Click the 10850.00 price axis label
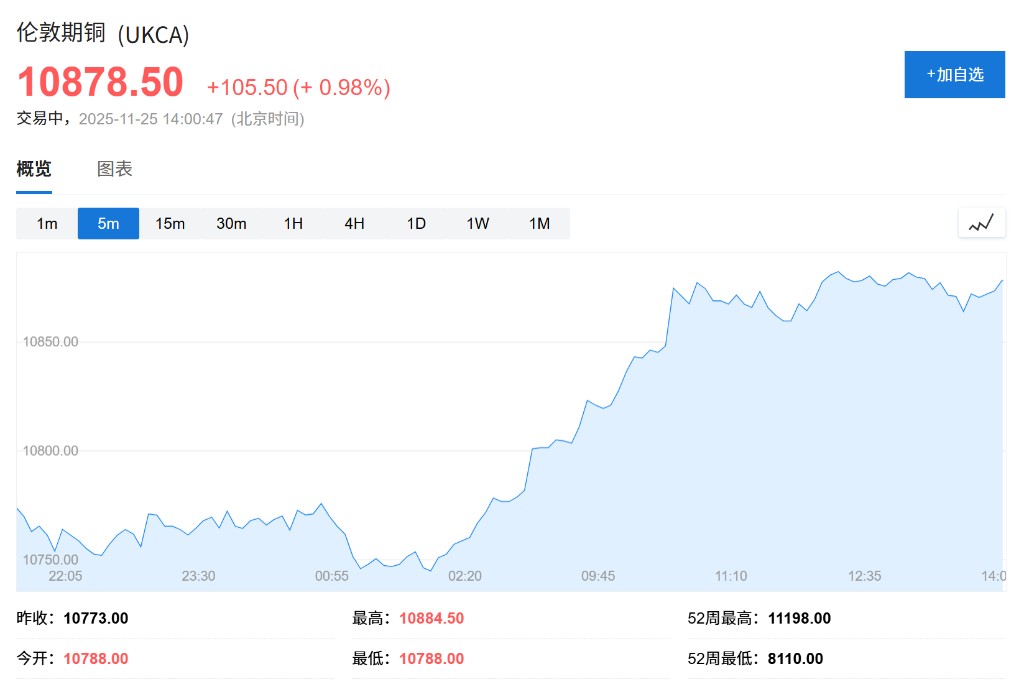The height and width of the screenshot is (694, 1024). tap(50, 342)
